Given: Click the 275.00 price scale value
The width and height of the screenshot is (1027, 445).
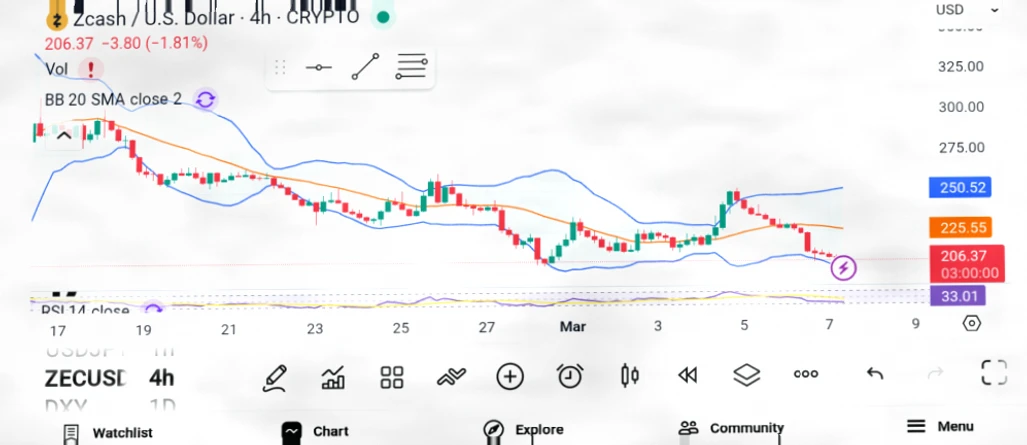Looking at the screenshot, I should click(x=961, y=148).
